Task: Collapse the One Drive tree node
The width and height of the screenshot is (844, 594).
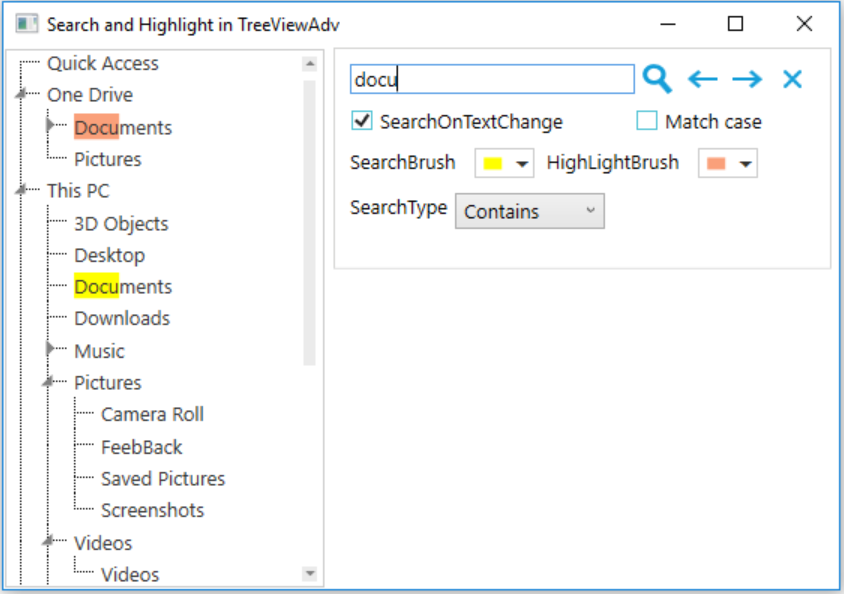Action: click(22, 95)
